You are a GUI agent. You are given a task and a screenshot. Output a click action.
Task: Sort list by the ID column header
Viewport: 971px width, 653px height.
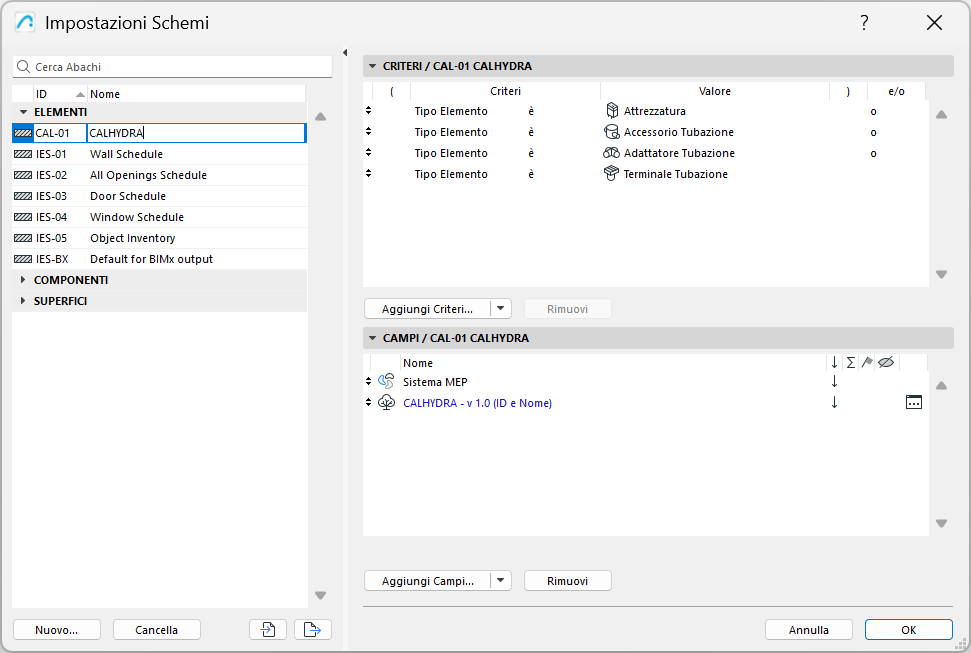pyautogui.click(x=59, y=94)
